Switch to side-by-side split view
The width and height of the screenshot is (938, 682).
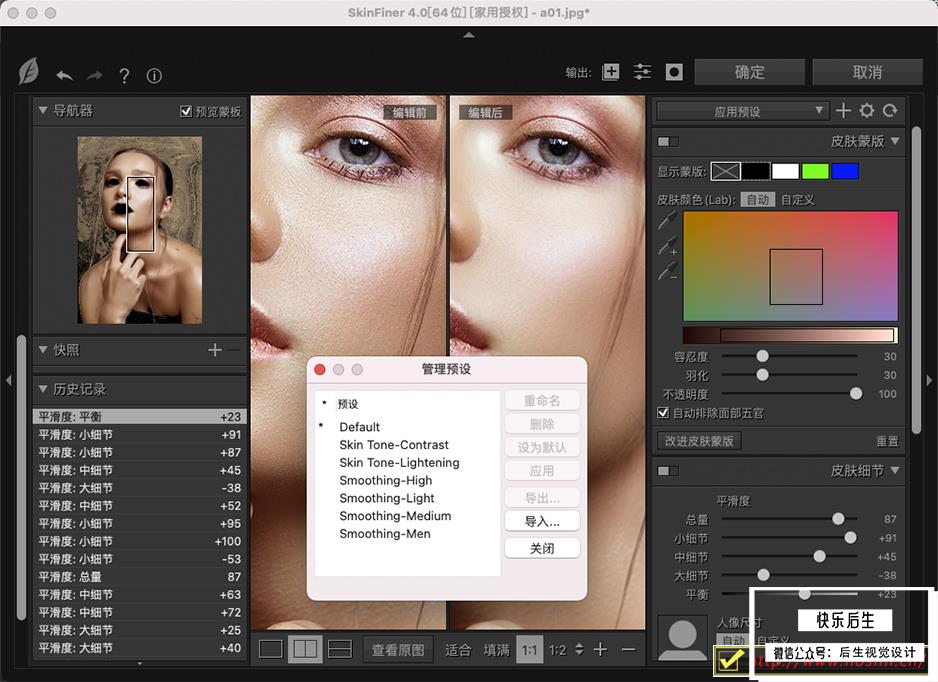click(305, 649)
